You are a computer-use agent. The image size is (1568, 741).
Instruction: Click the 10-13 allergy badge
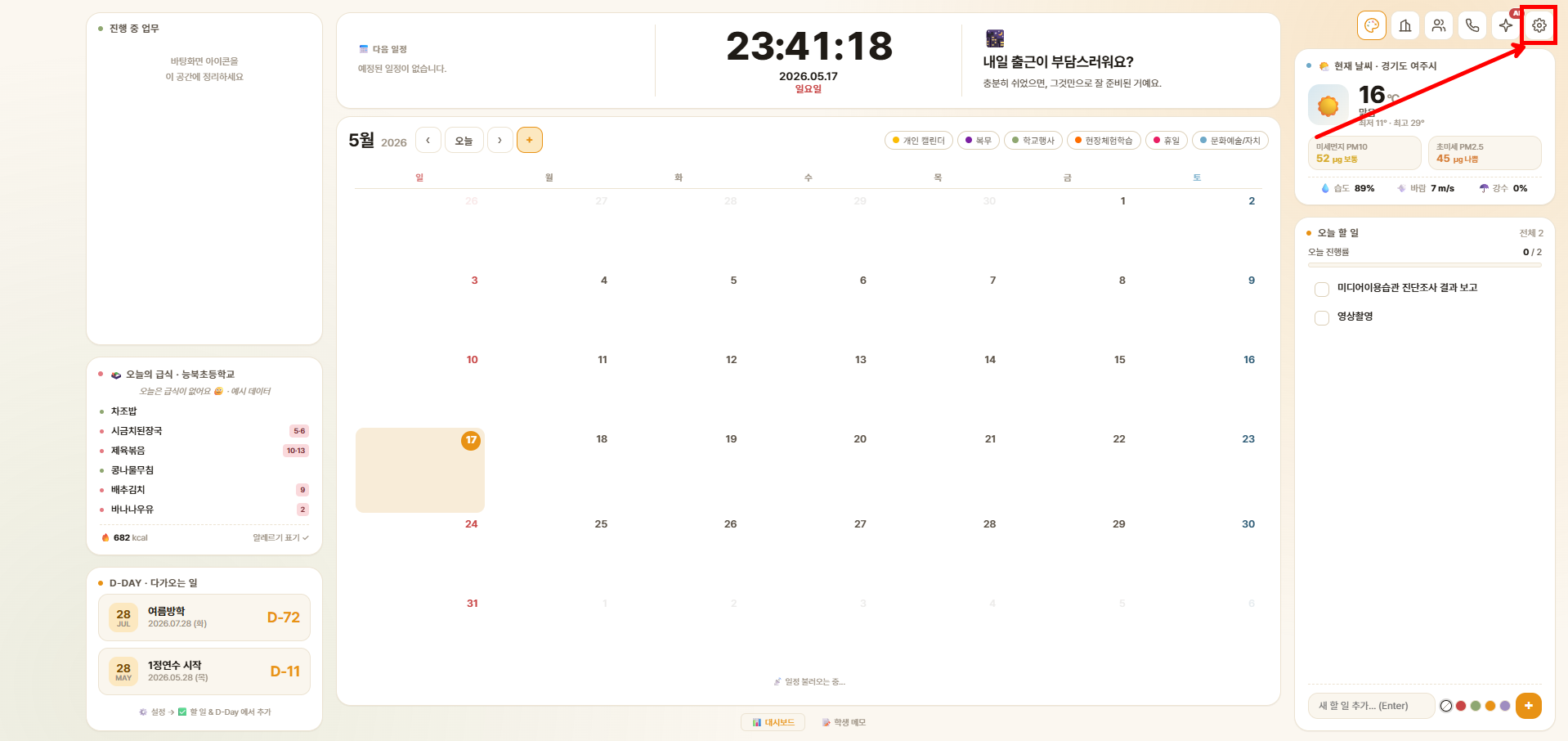296,451
